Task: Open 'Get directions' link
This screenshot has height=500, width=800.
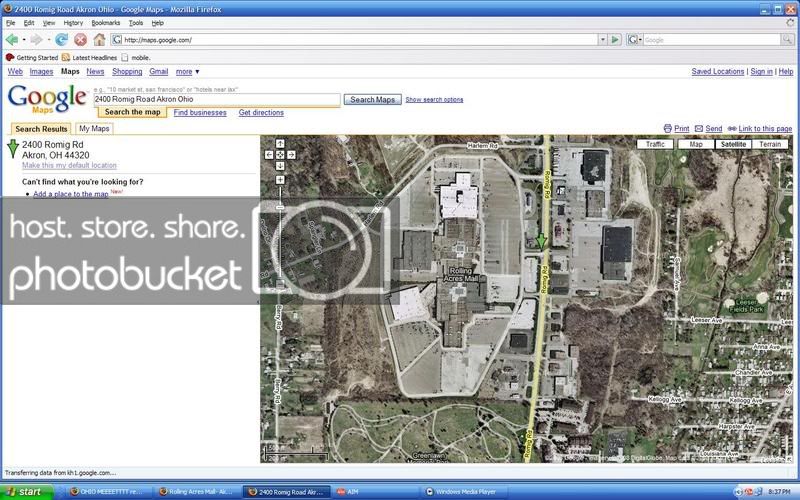Action: pos(261,113)
